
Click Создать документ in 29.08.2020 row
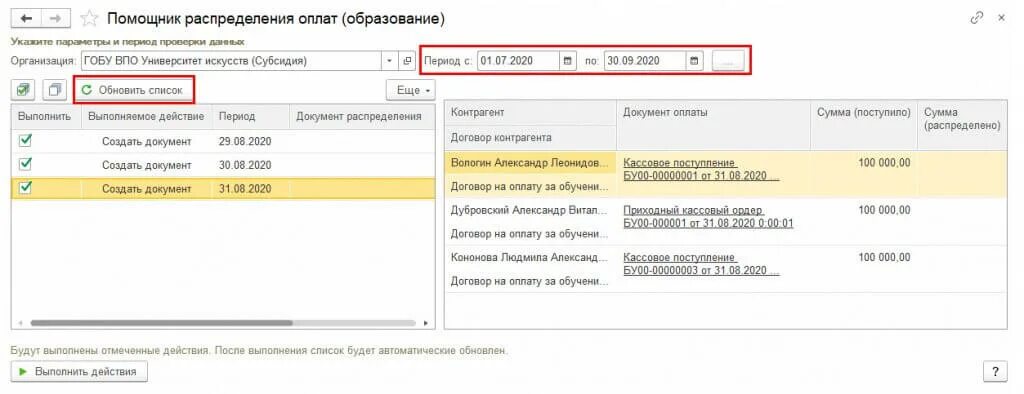pyautogui.click(x=147, y=141)
